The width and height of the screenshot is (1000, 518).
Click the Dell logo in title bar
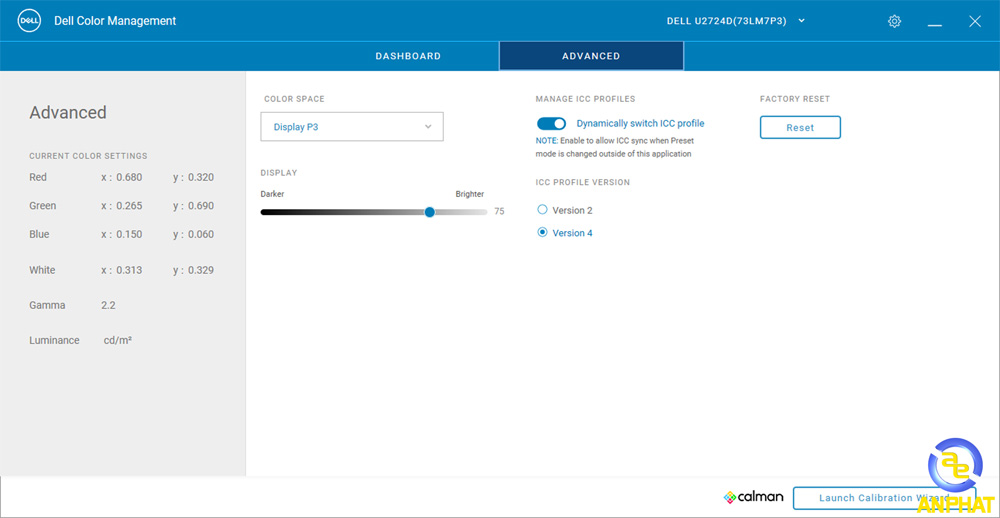[x=30, y=21]
